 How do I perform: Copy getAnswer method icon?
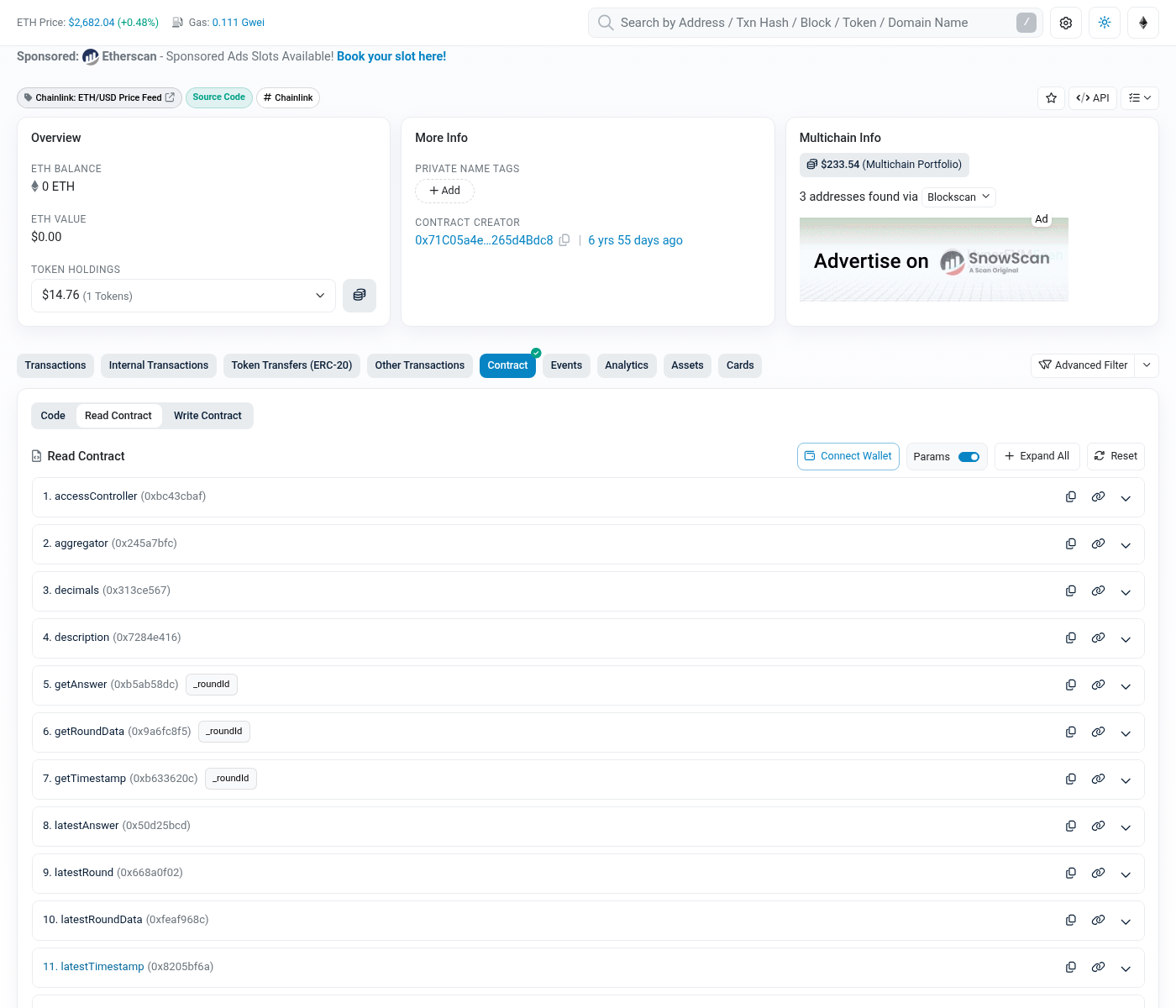pyautogui.click(x=1071, y=685)
